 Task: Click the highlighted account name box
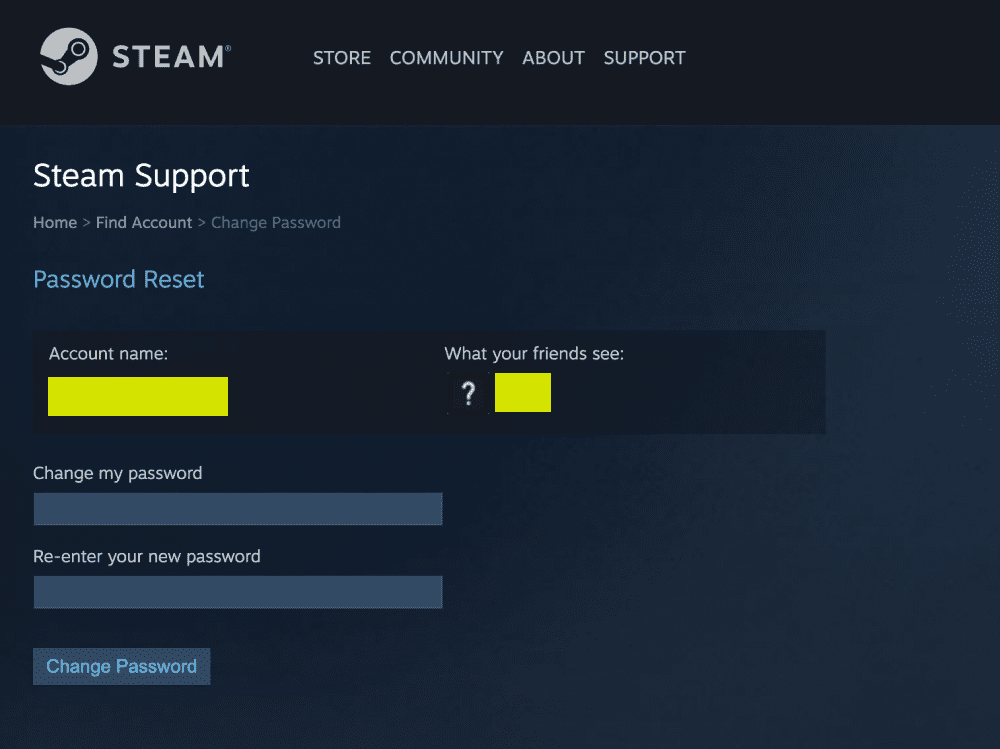137,396
